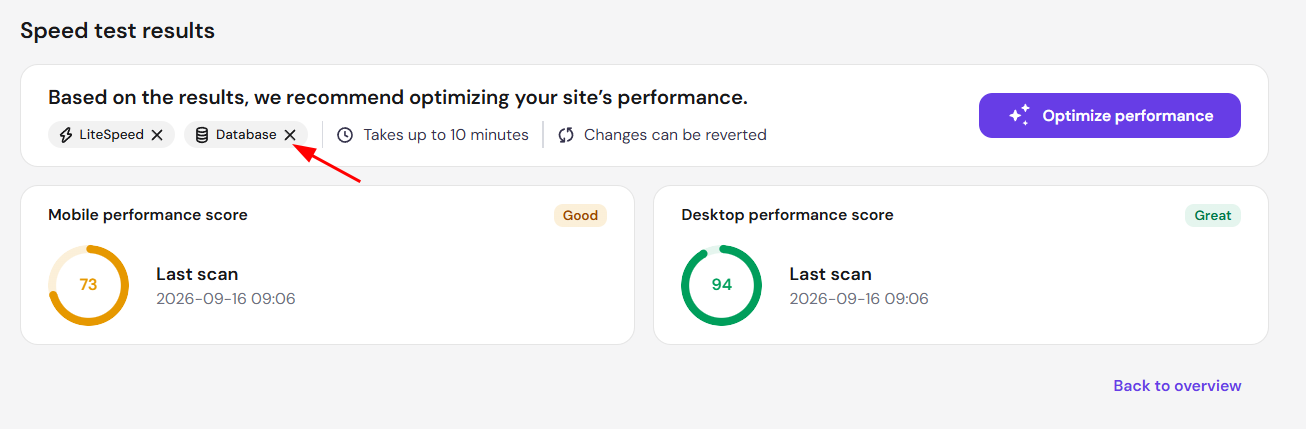
Task: Click the Changes can be reverted text
Action: (x=675, y=135)
